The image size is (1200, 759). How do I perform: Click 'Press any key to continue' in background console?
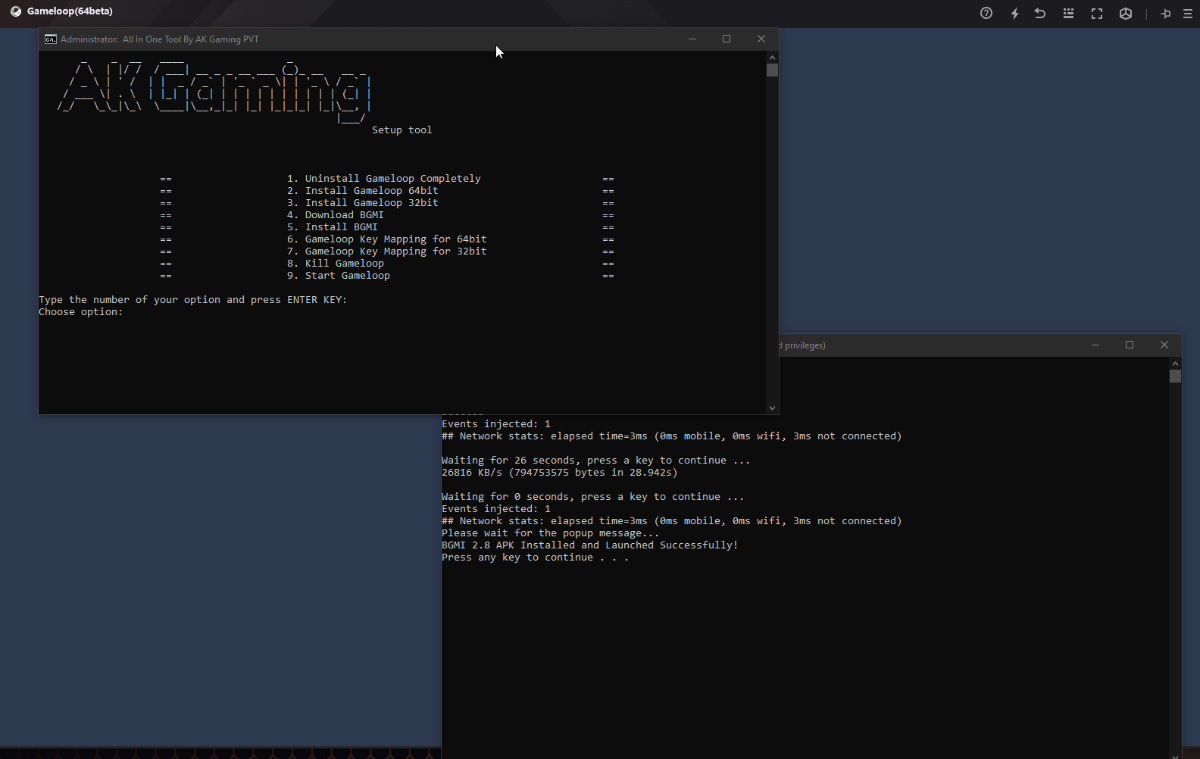tap(535, 557)
